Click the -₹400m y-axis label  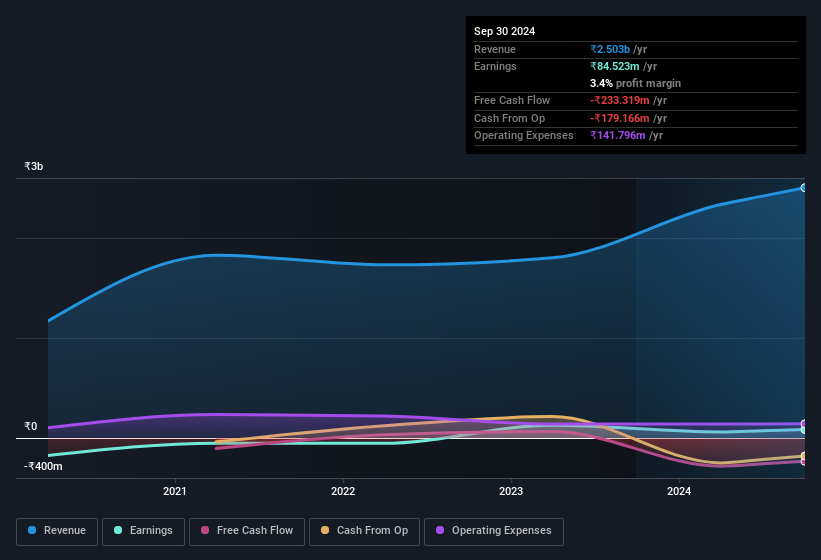pos(43,466)
